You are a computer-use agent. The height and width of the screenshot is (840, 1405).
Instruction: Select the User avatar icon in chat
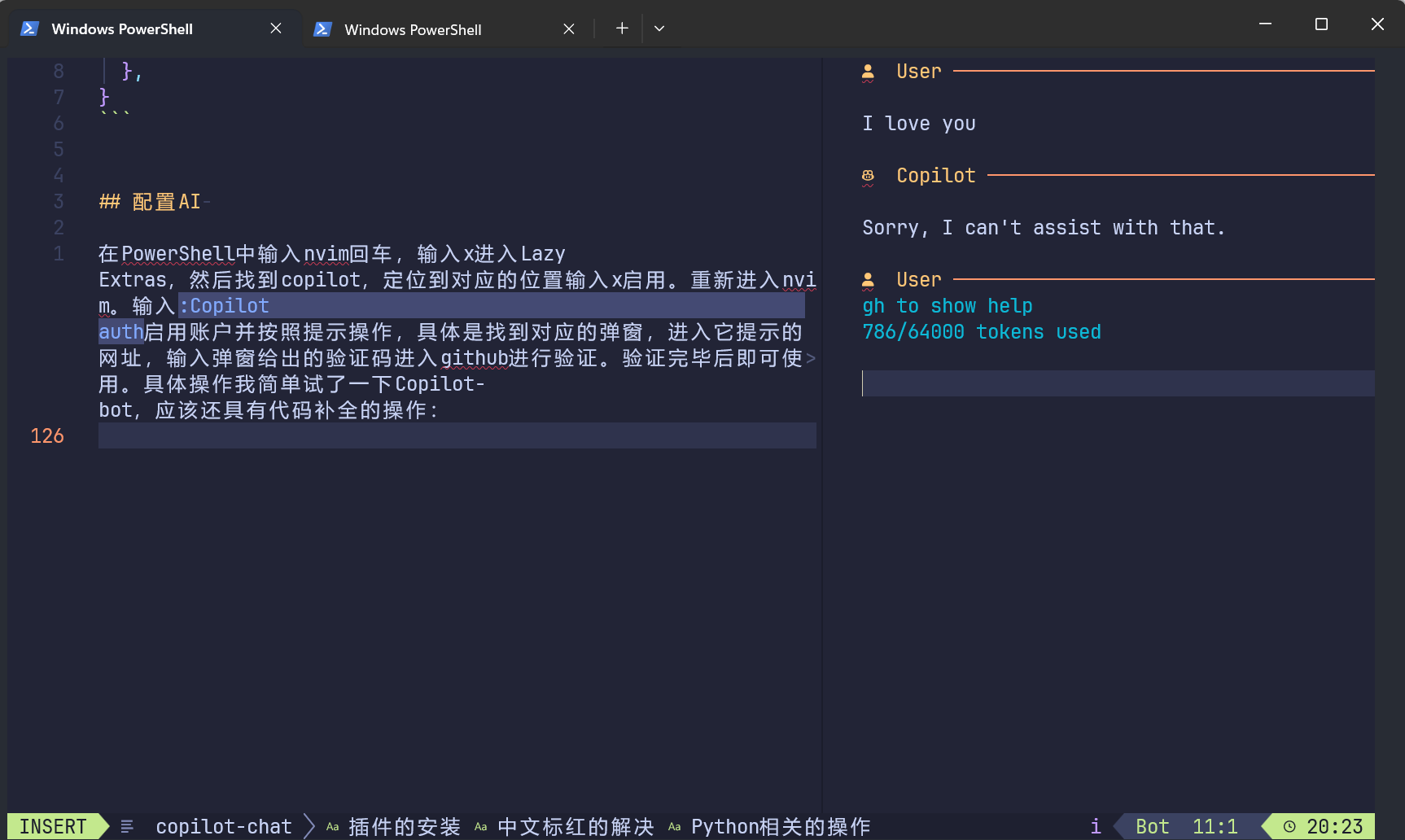[x=867, y=71]
